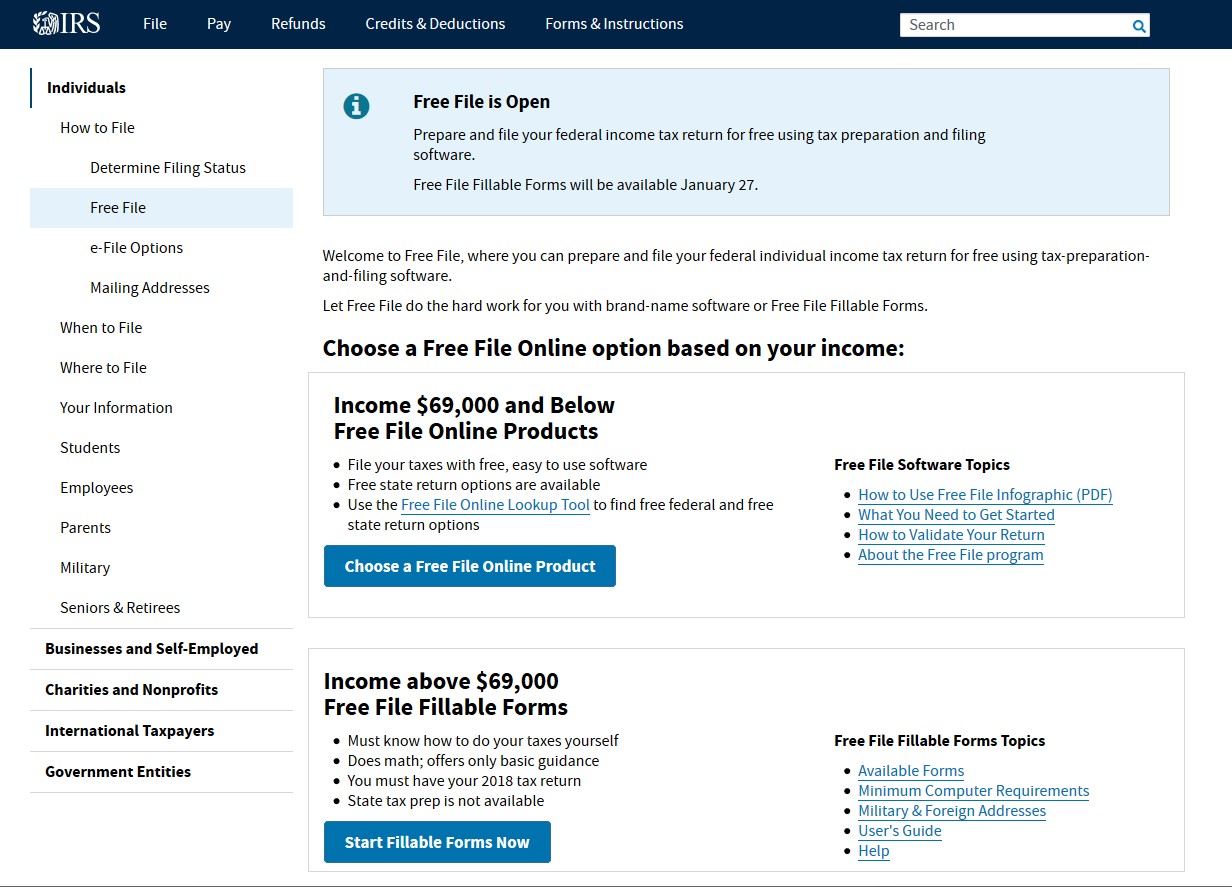Open Students sidebar link

tap(90, 448)
